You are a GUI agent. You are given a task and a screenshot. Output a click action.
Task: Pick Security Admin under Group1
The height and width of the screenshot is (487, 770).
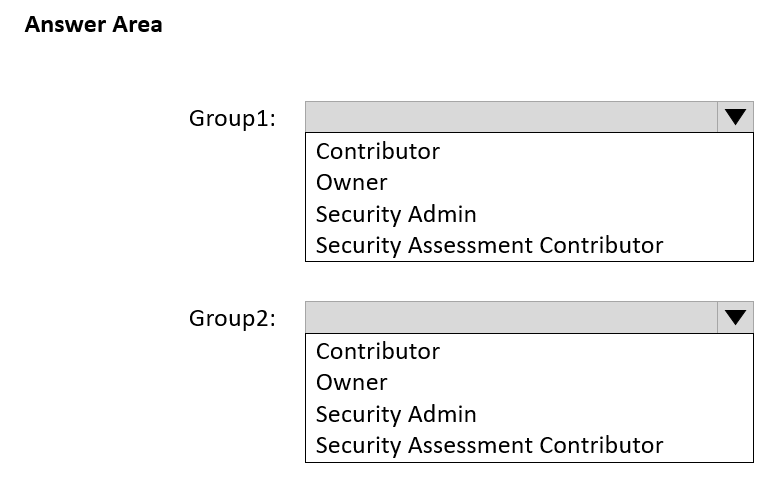pyautogui.click(x=396, y=214)
